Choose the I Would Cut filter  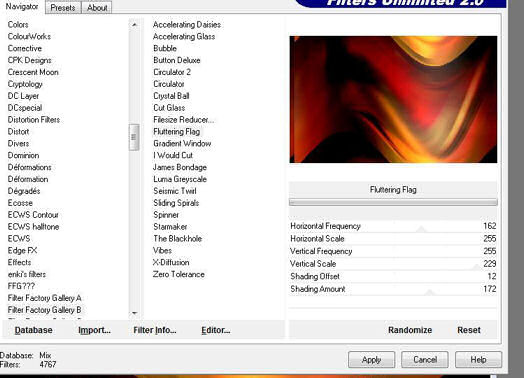173,155
